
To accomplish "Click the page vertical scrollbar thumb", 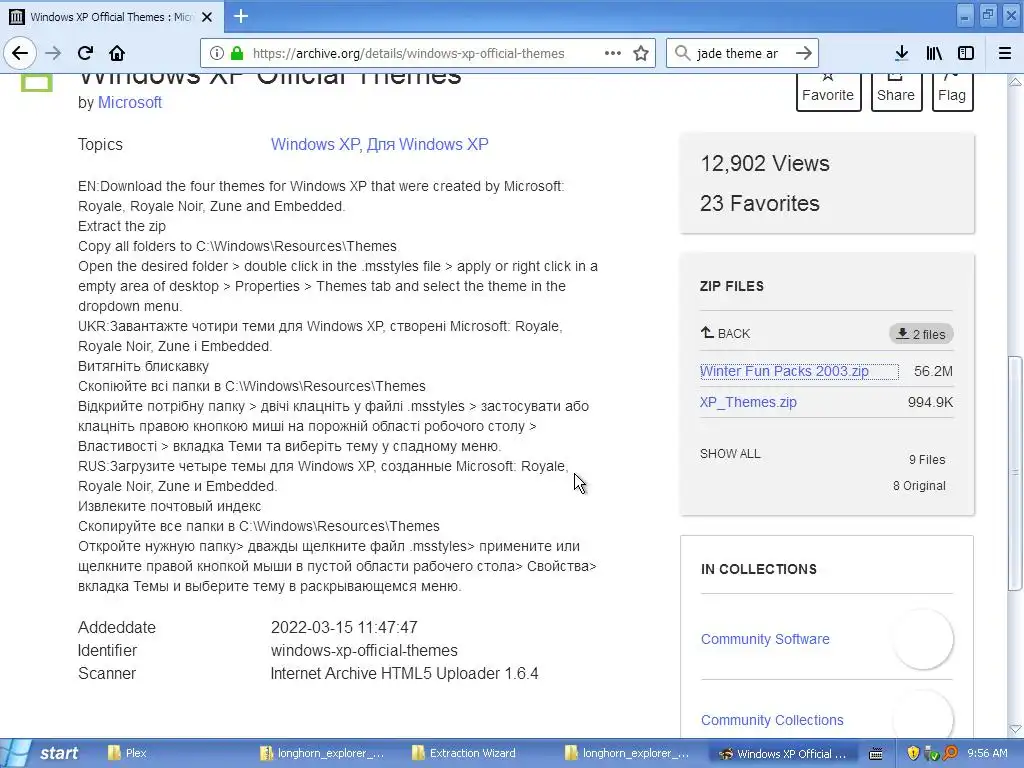I will 1015,473.
